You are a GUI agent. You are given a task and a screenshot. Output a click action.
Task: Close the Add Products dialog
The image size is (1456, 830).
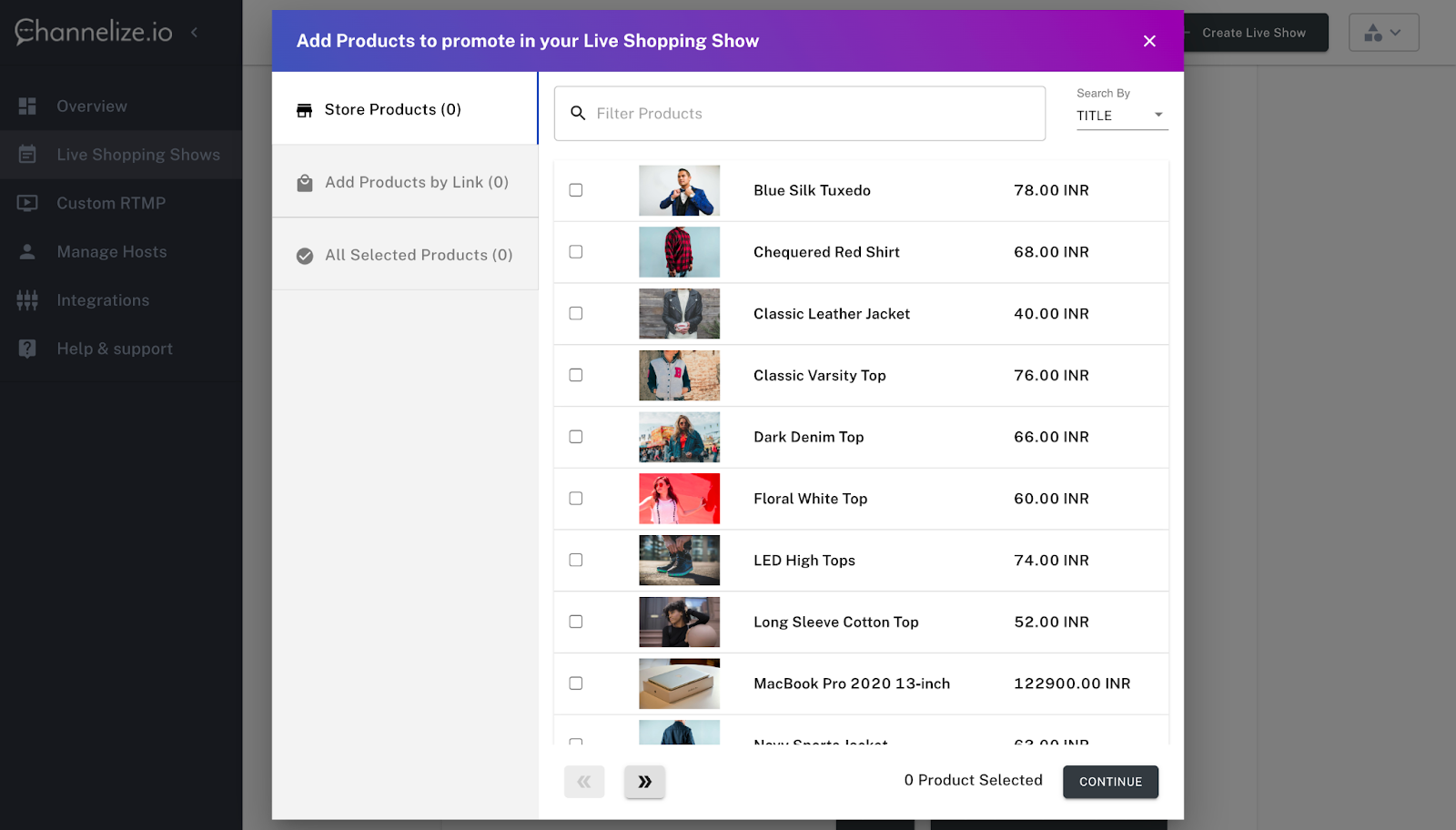[1149, 41]
